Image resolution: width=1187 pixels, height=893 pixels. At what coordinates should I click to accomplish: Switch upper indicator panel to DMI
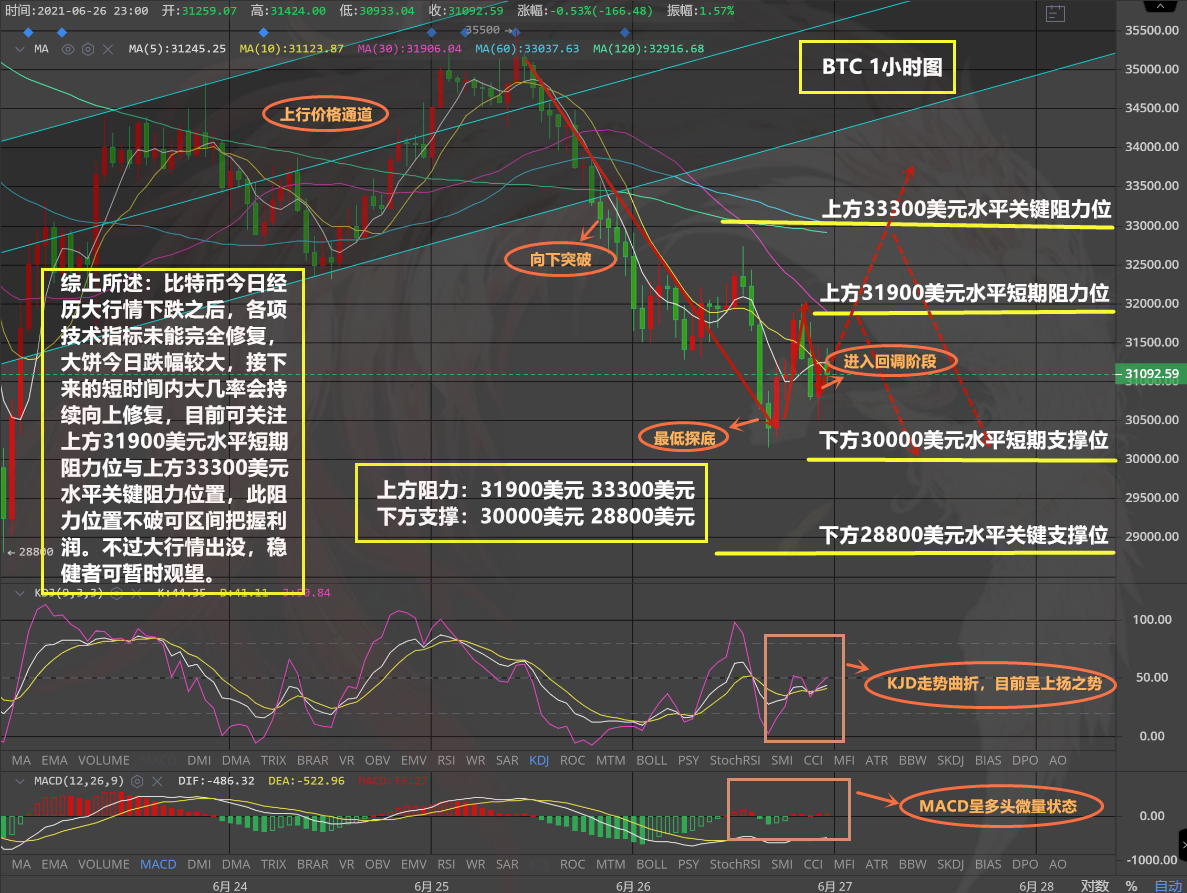199,760
